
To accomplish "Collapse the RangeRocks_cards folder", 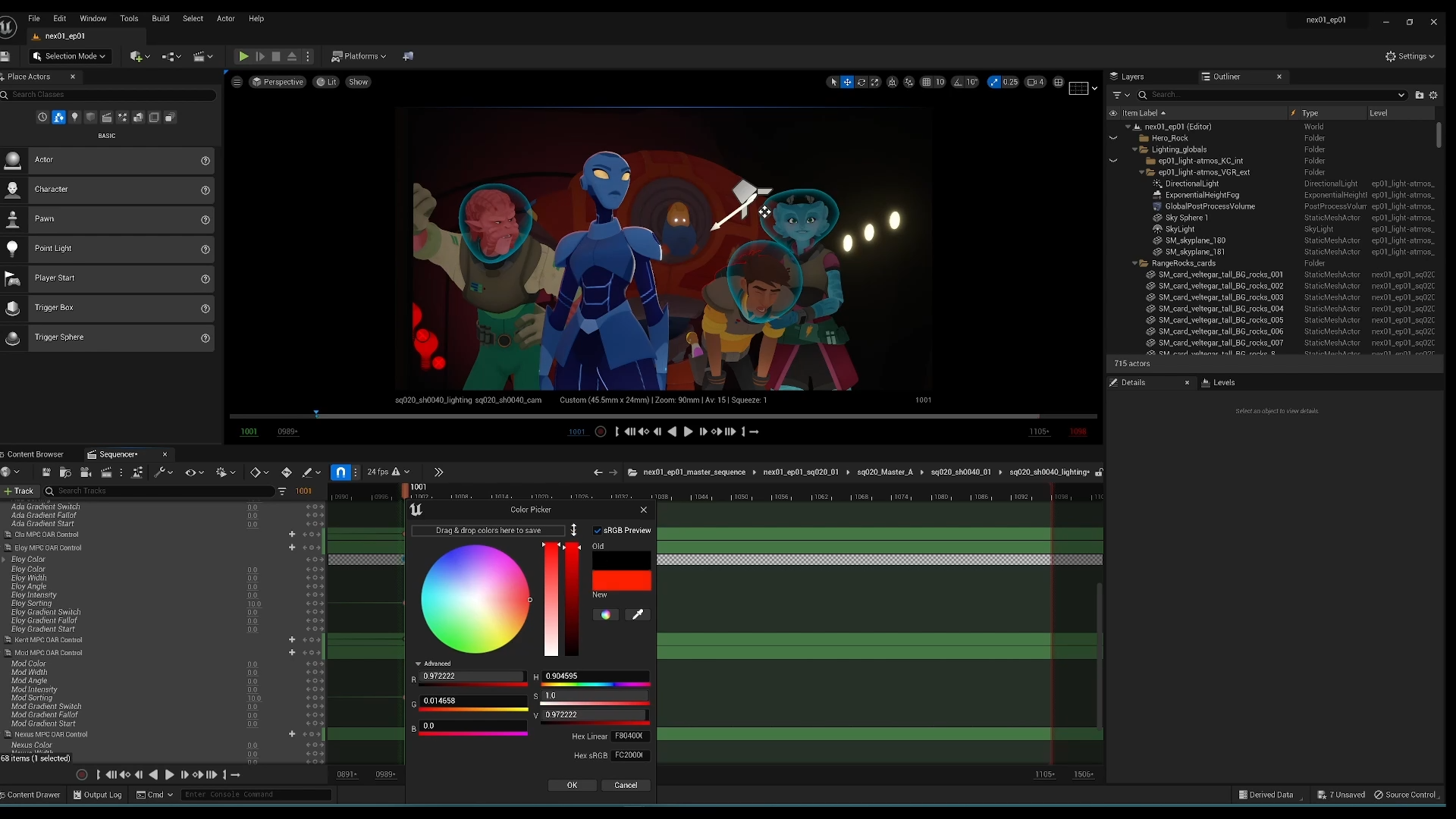I will [1135, 263].
